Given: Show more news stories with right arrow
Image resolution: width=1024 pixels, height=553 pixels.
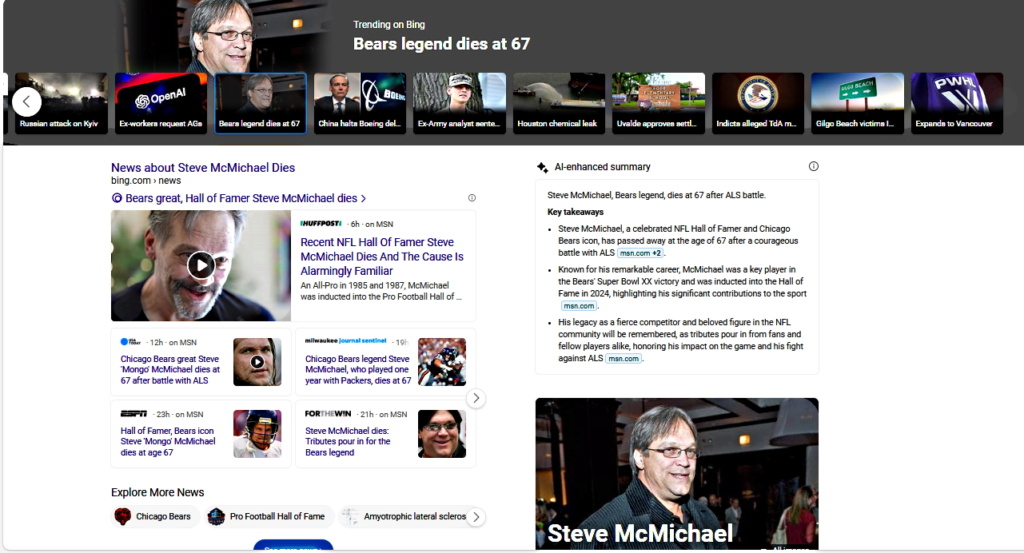Looking at the screenshot, I should tap(476, 398).
